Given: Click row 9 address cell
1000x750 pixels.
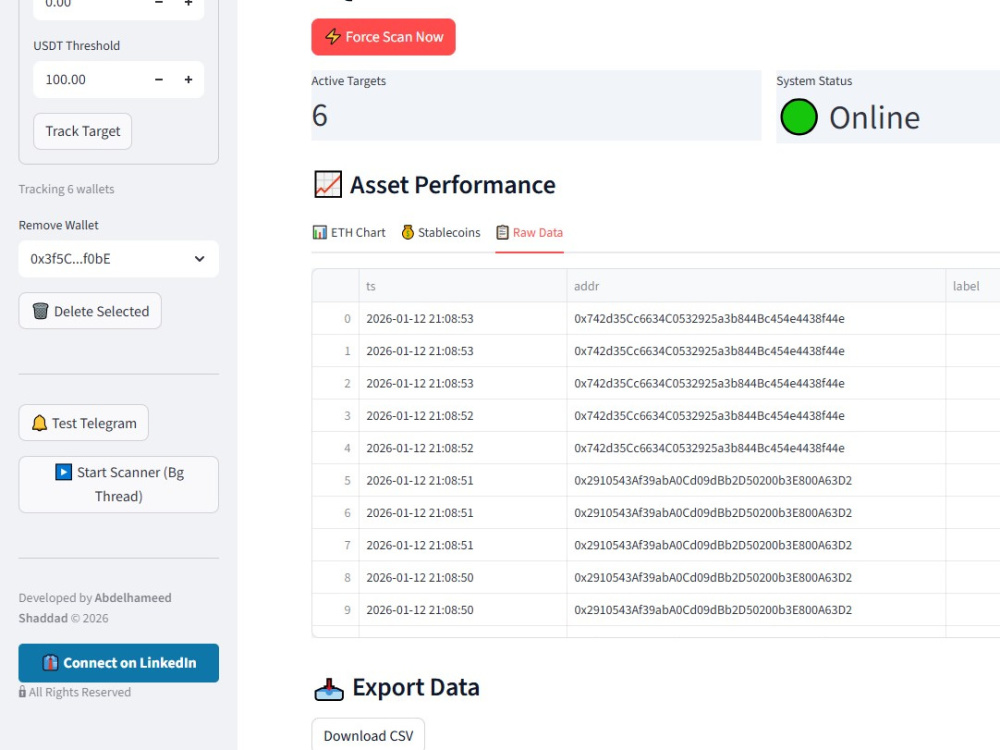Looking at the screenshot, I should 756,610.
